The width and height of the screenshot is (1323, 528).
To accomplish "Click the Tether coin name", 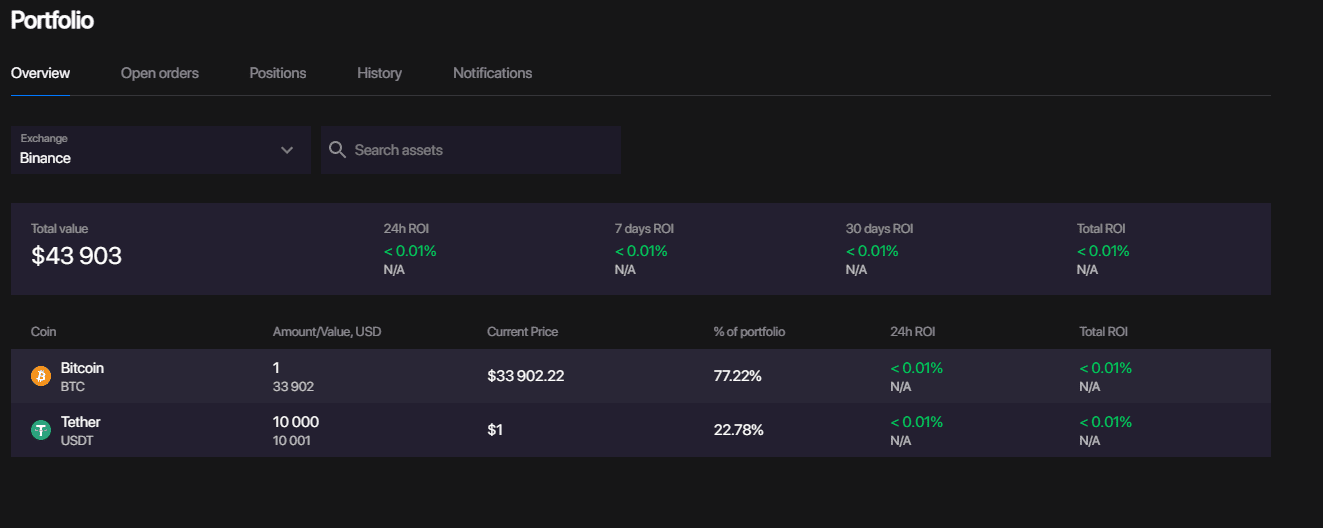I will click(x=81, y=422).
